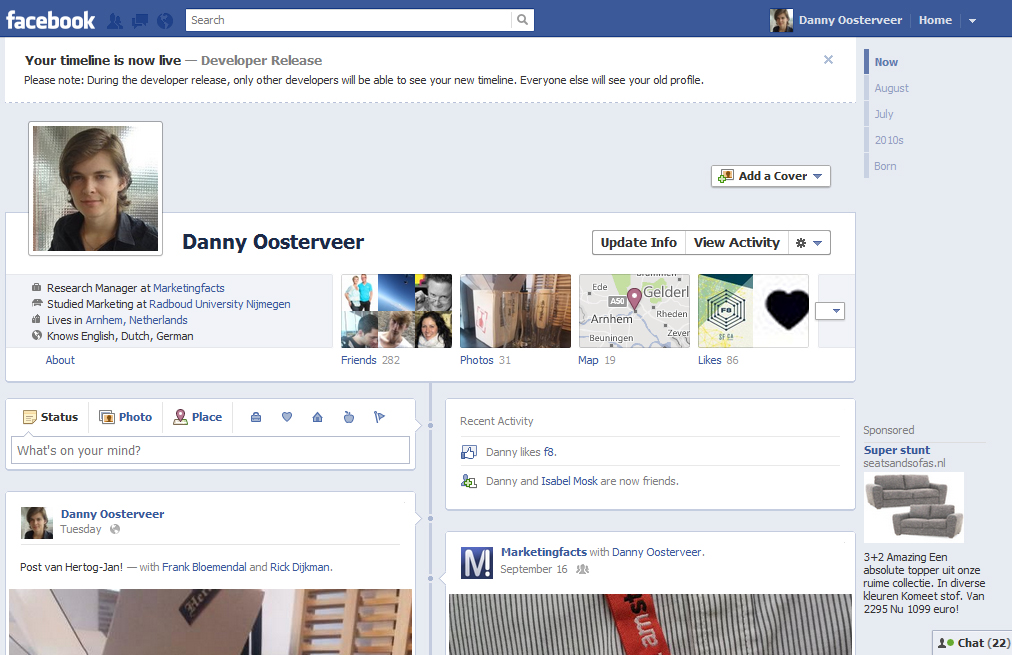
Task: Open the messages icon in top bar
Action: point(140,20)
